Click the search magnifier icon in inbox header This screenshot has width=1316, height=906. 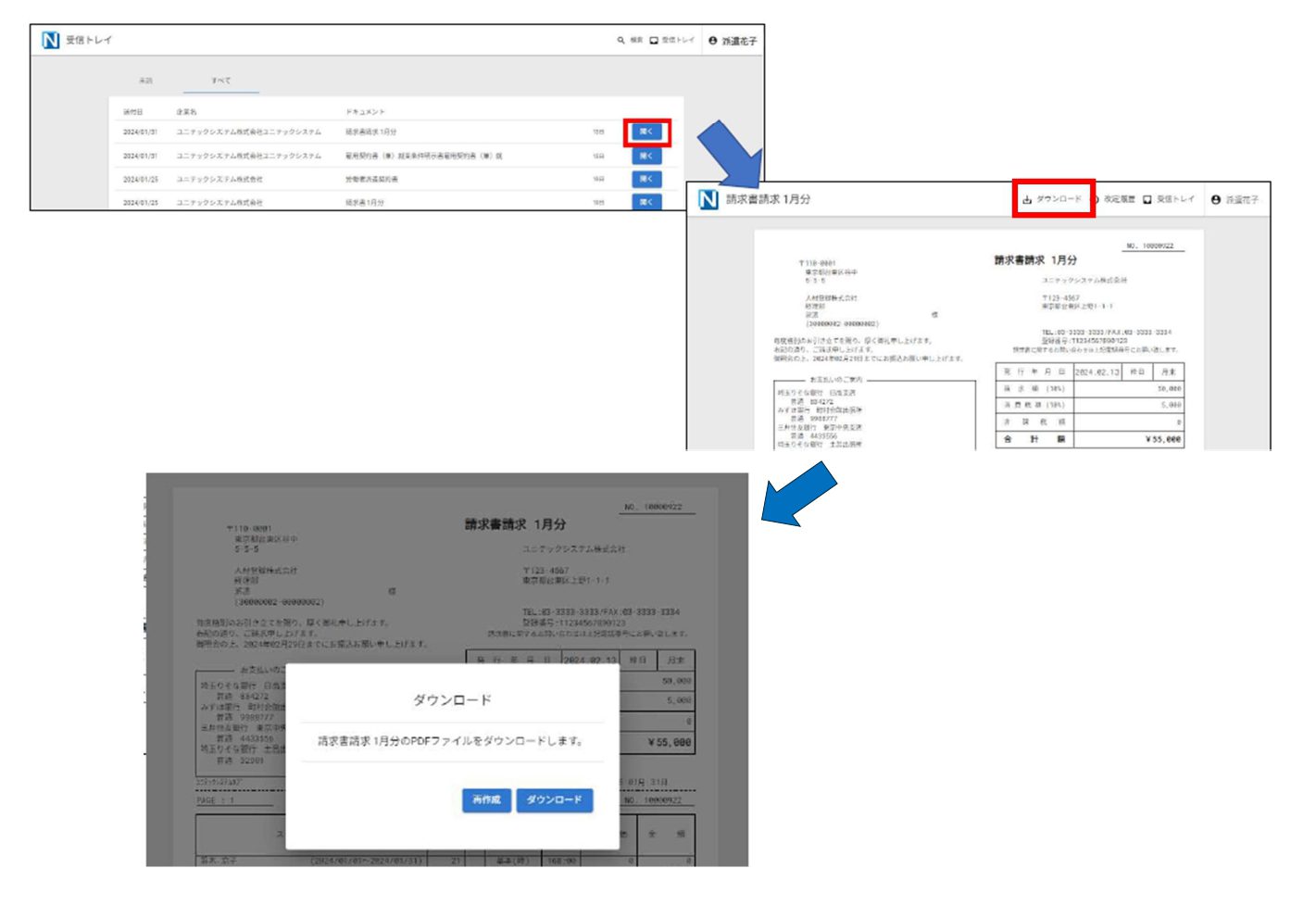[x=621, y=41]
